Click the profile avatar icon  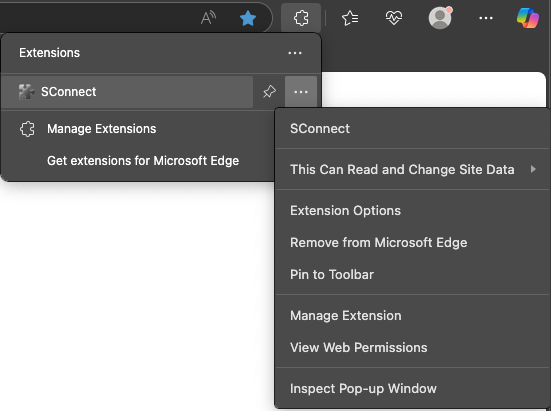(440, 18)
